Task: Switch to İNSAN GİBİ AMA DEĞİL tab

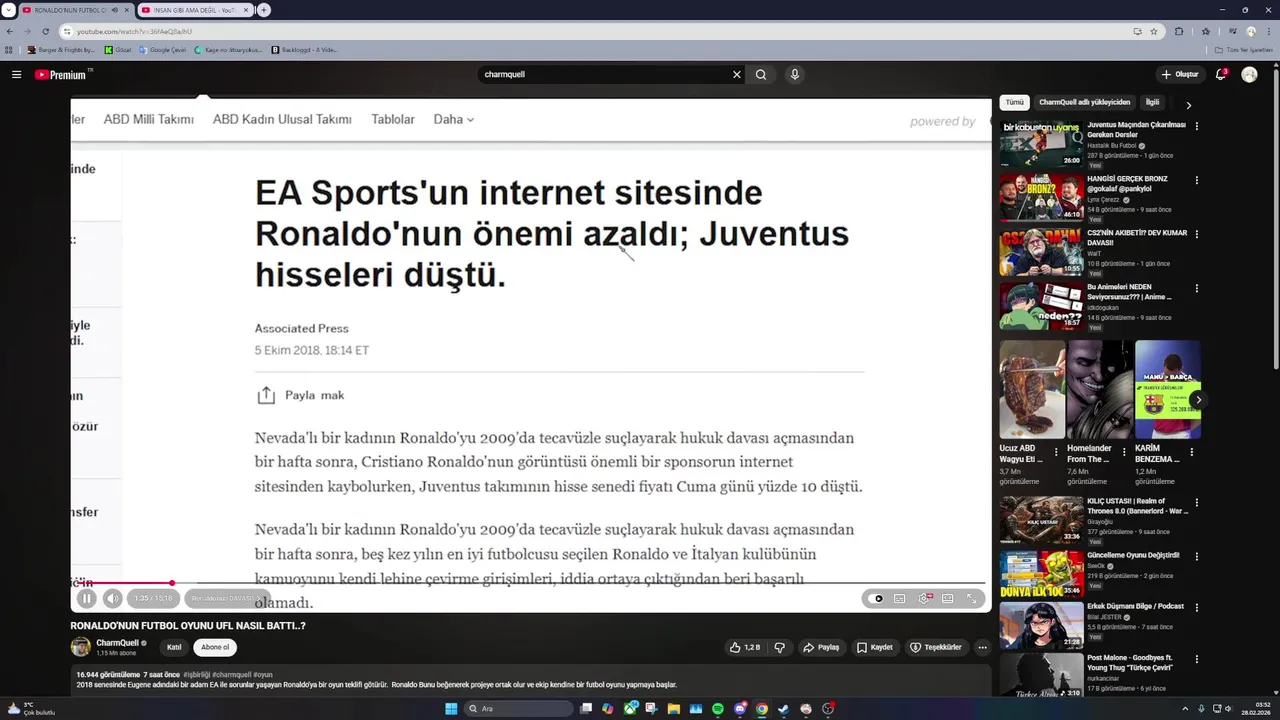Action: tap(195, 10)
